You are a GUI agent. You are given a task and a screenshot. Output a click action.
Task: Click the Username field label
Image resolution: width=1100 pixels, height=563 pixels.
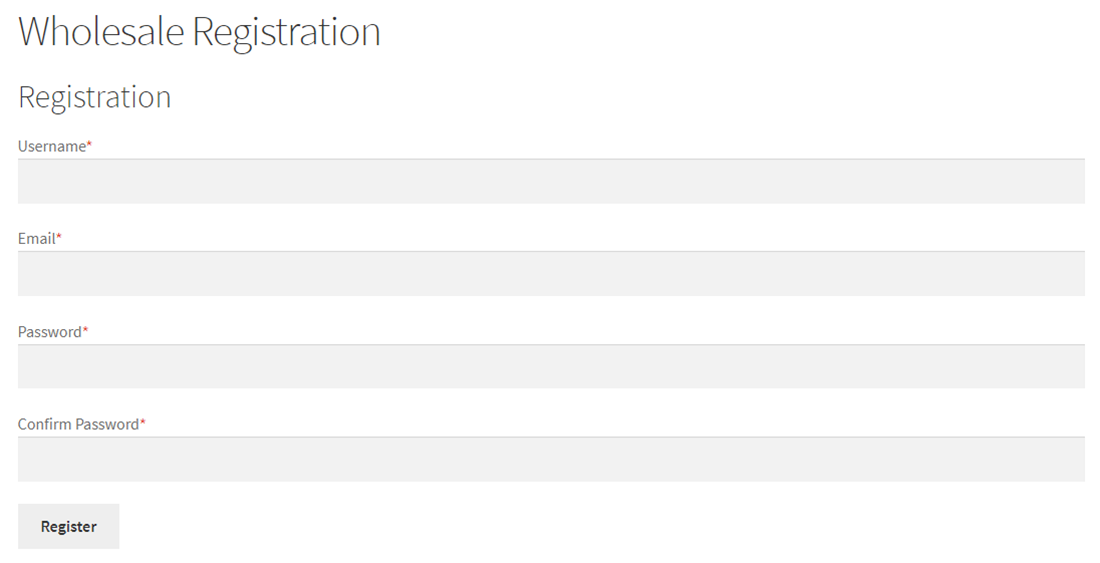pos(52,146)
